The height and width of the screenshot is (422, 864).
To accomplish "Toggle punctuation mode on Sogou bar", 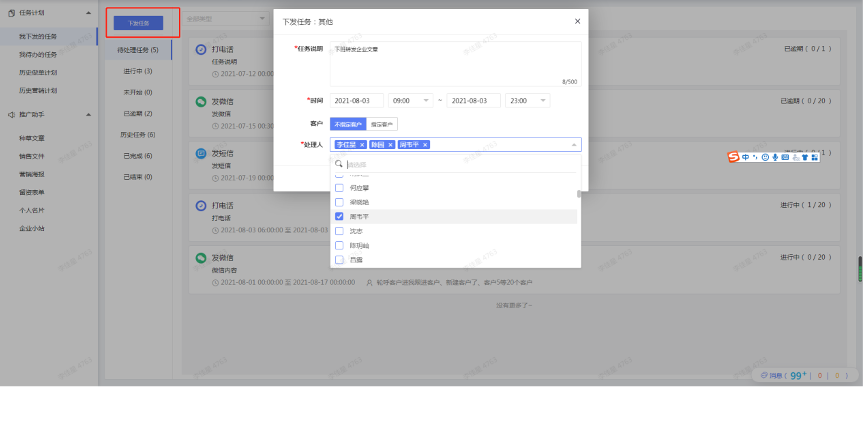I will pos(755,157).
